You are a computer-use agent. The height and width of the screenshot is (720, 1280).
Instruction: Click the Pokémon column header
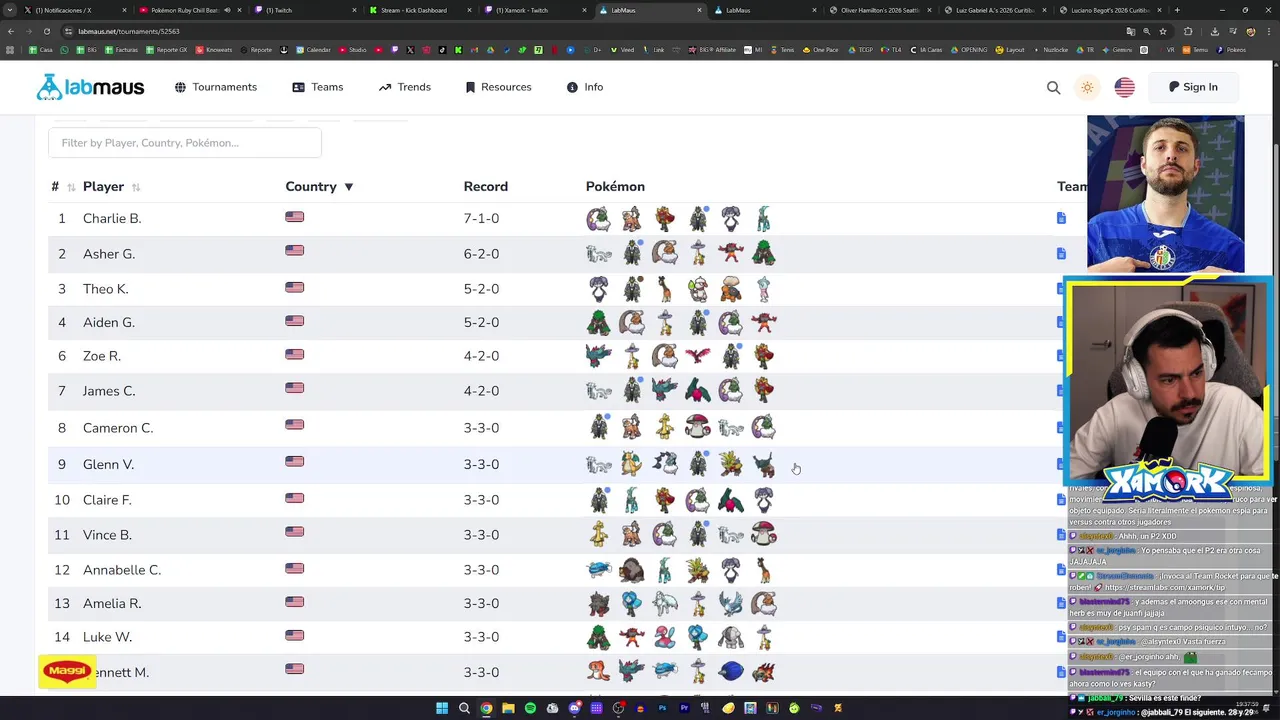click(615, 187)
